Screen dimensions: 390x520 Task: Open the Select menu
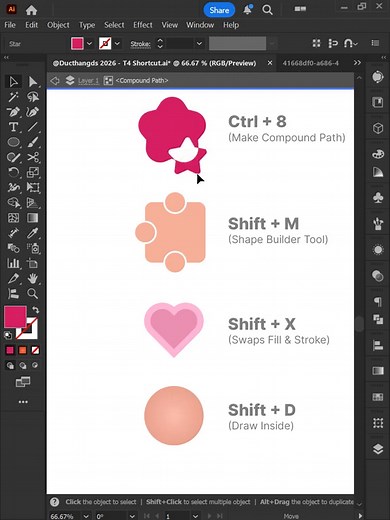pos(114,25)
